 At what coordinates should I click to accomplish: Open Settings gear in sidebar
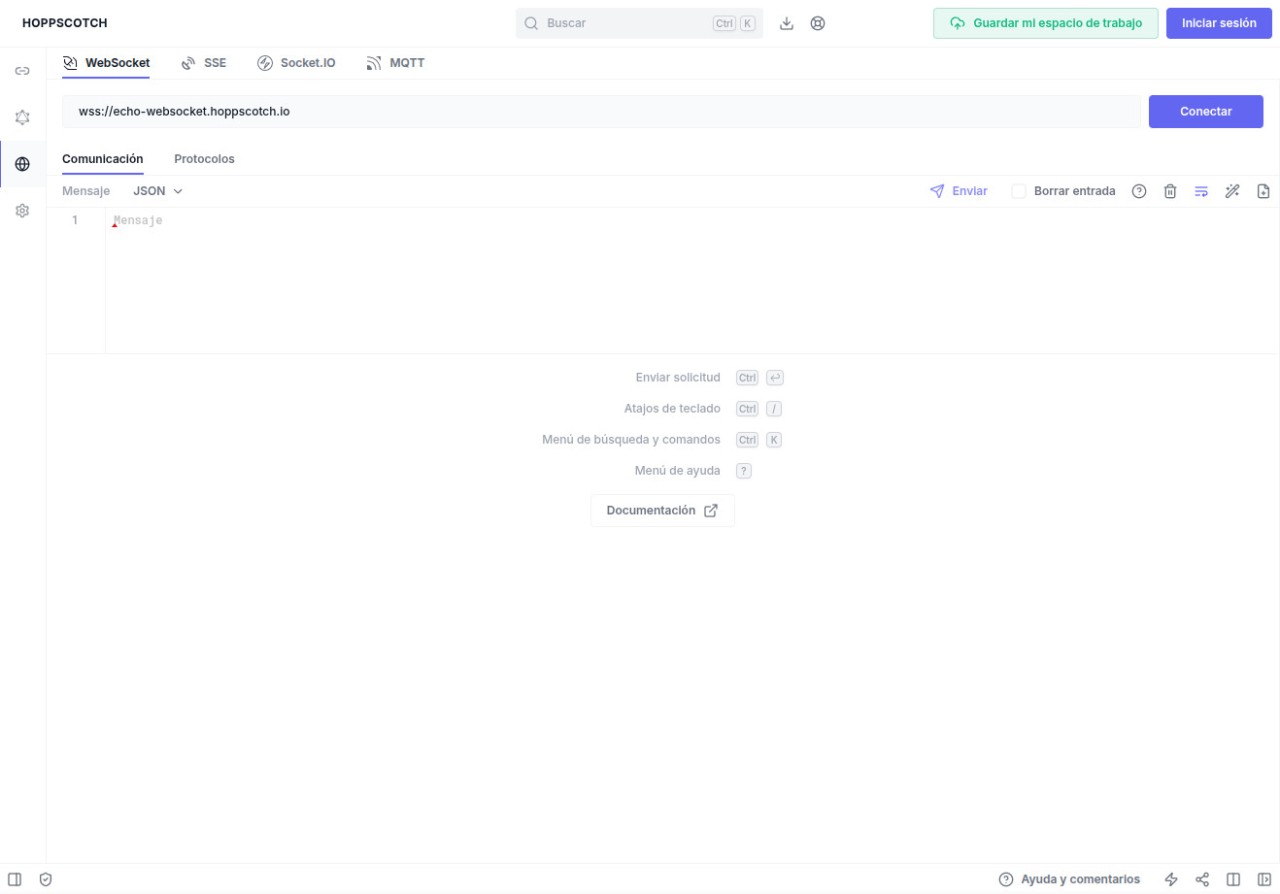[22, 211]
